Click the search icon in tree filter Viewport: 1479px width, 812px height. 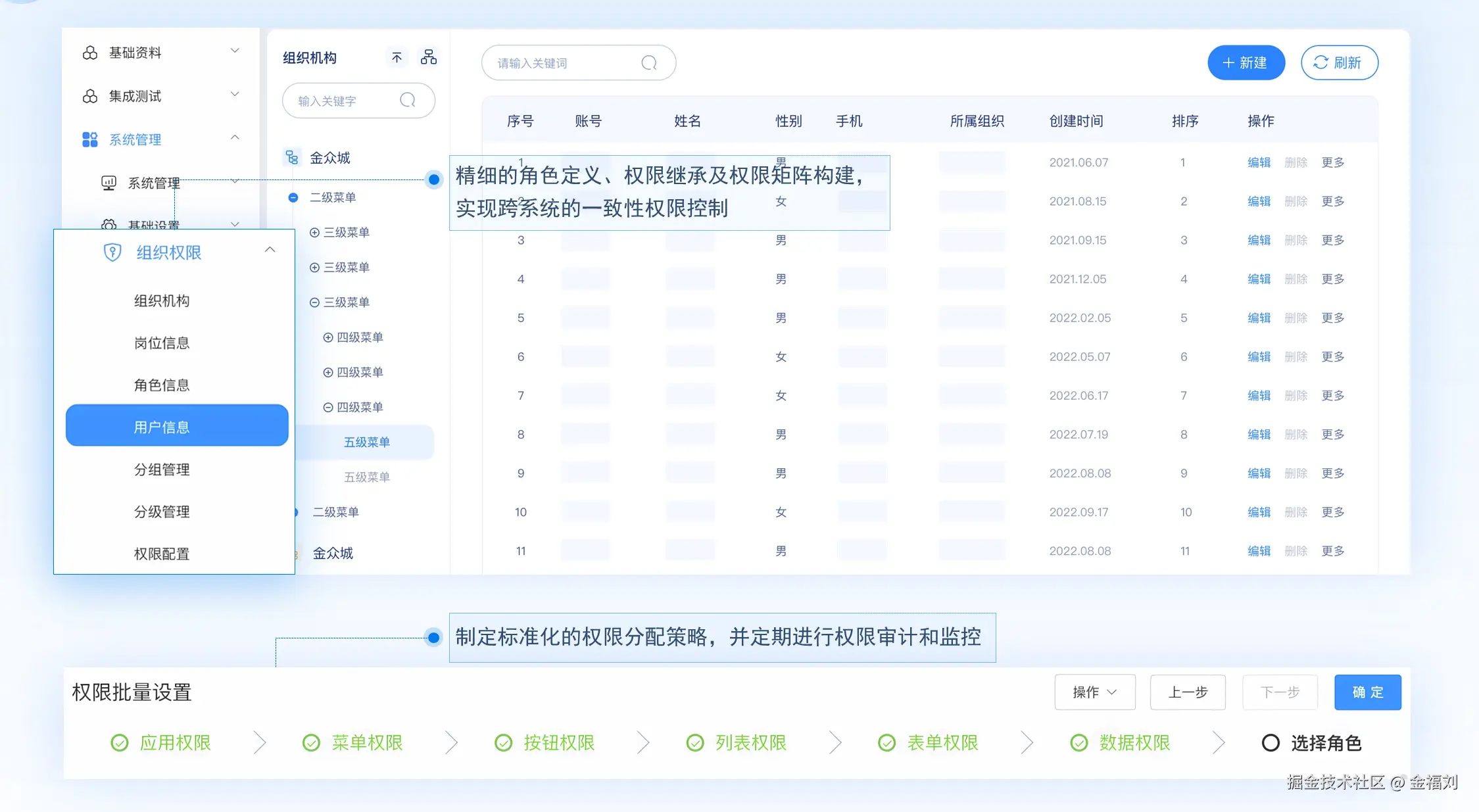[x=408, y=100]
